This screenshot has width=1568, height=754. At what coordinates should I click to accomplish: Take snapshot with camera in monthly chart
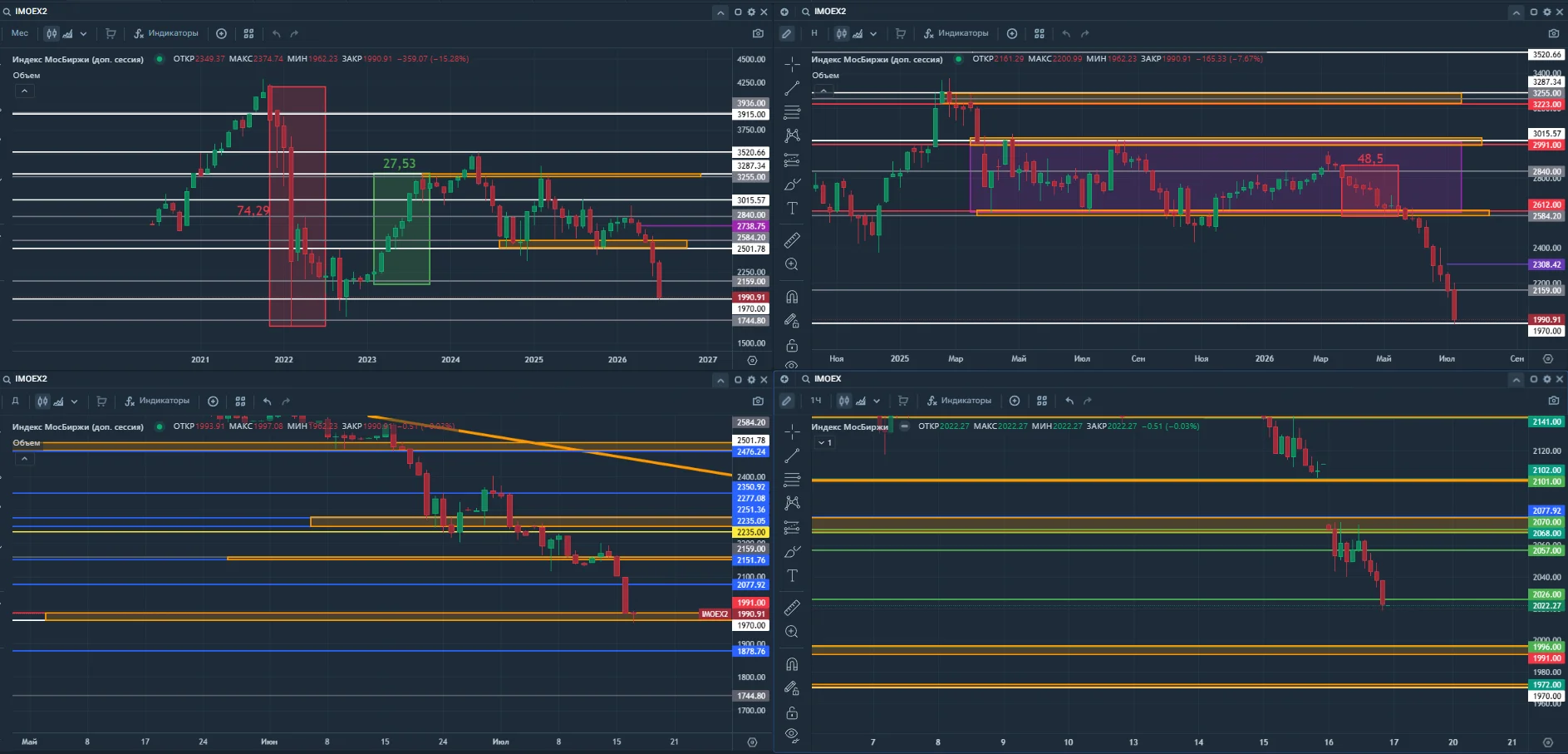(x=758, y=33)
